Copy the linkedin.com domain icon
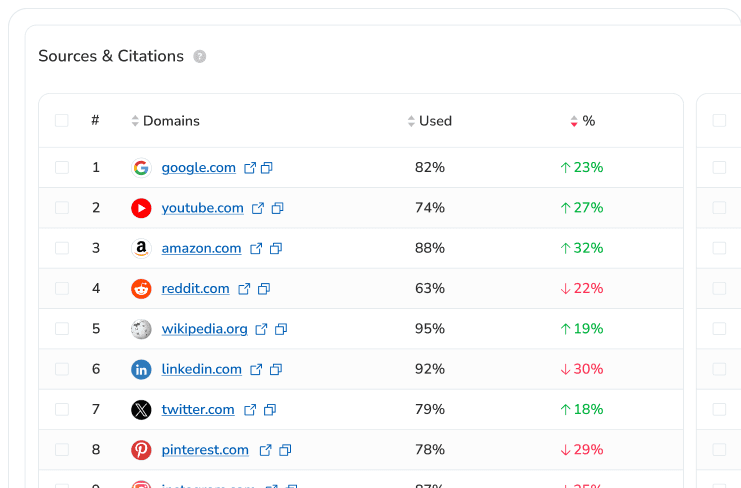This screenshot has width=741, height=488. pyautogui.click(x=276, y=369)
